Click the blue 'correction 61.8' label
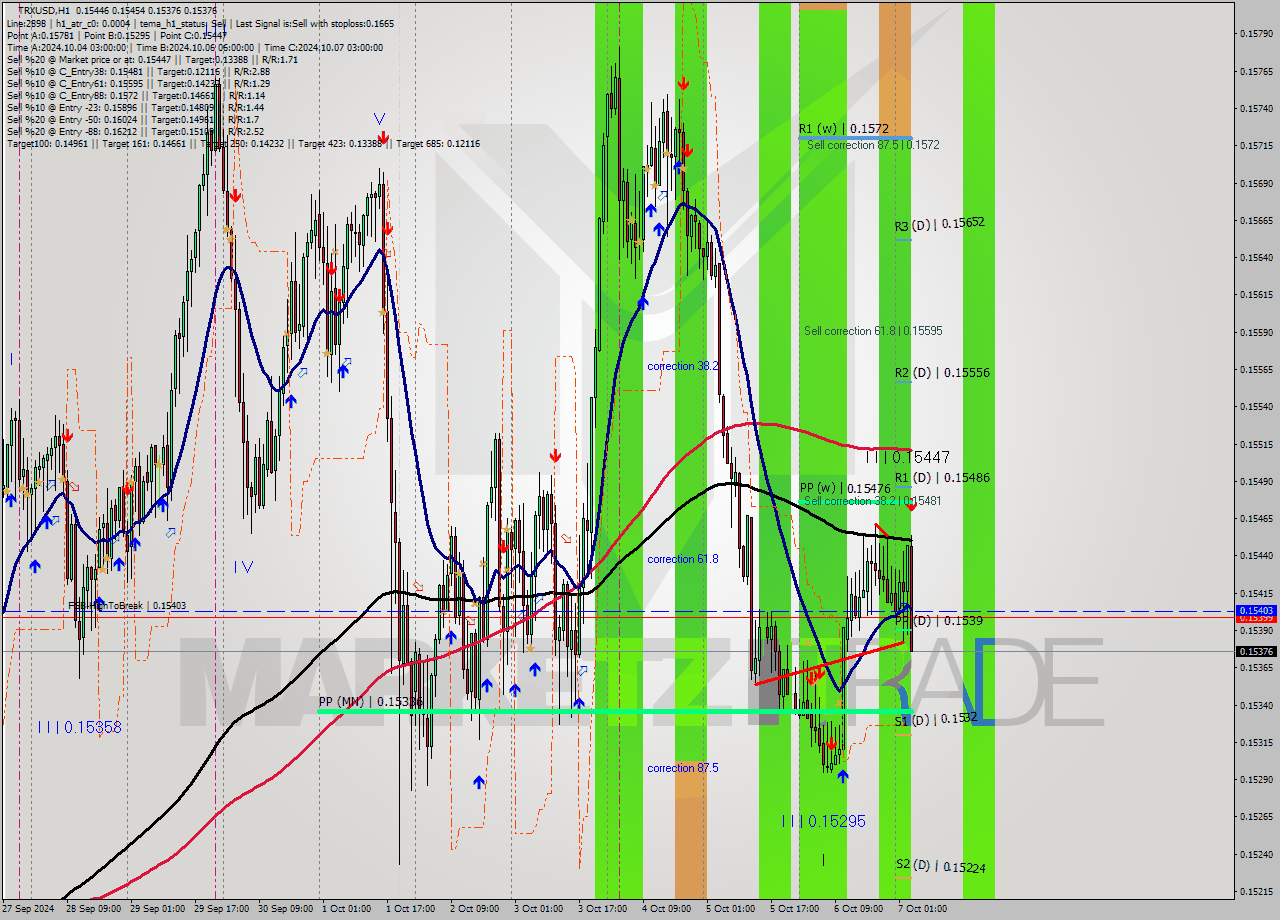Screen dimensions: 1280x920 pyautogui.click(x=682, y=559)
